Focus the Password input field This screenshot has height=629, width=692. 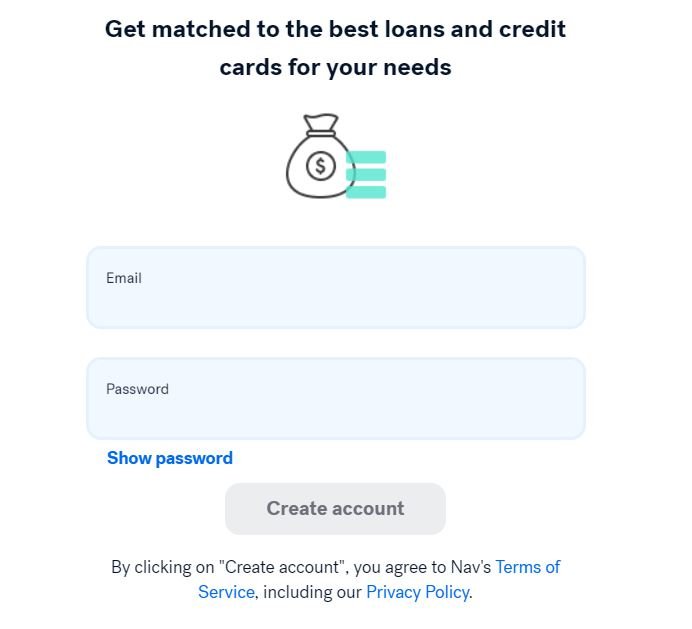336,410
